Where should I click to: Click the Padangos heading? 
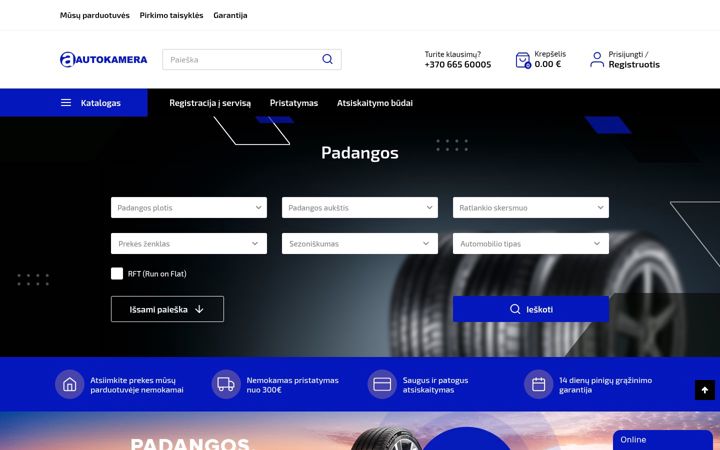tap(360, 152)
